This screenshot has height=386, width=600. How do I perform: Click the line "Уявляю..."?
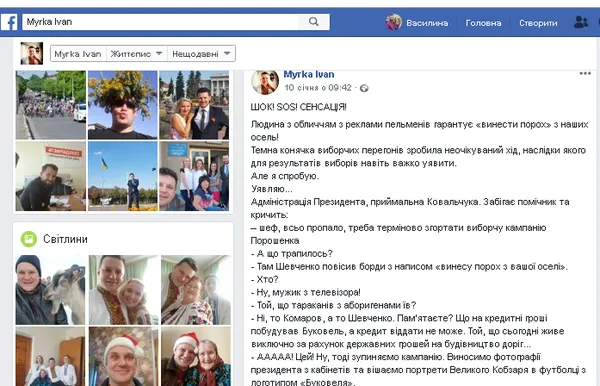click(272, 189)
